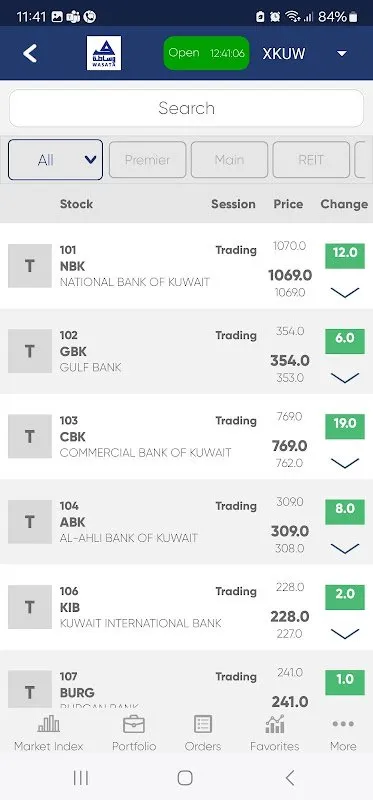
Task: Click the Search input field
Action: click(186, 108)
